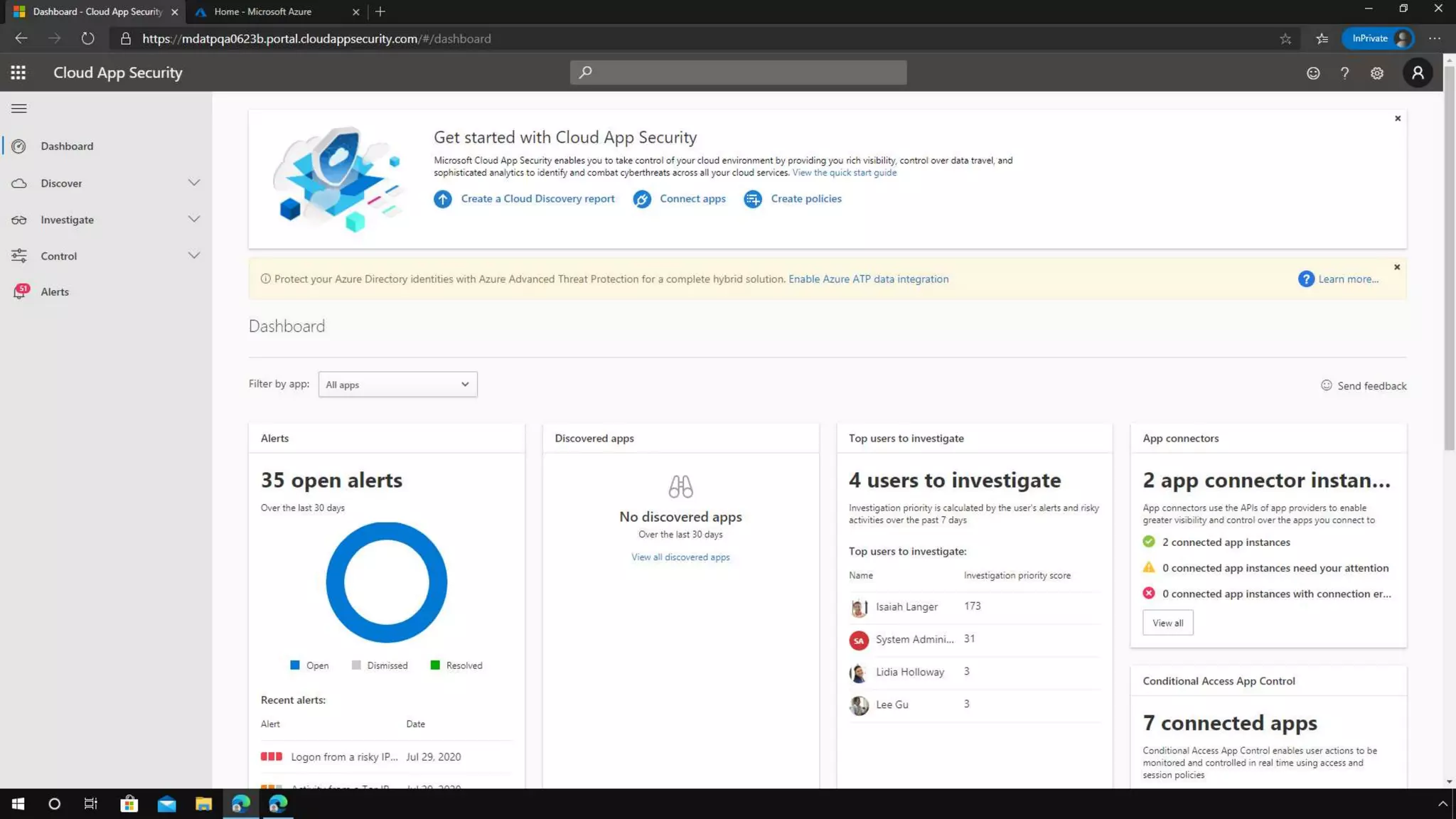Open Alerts with the bell icon
Image resolution: width=1456 pixels, height=819 pixels.
click(20, 291)
